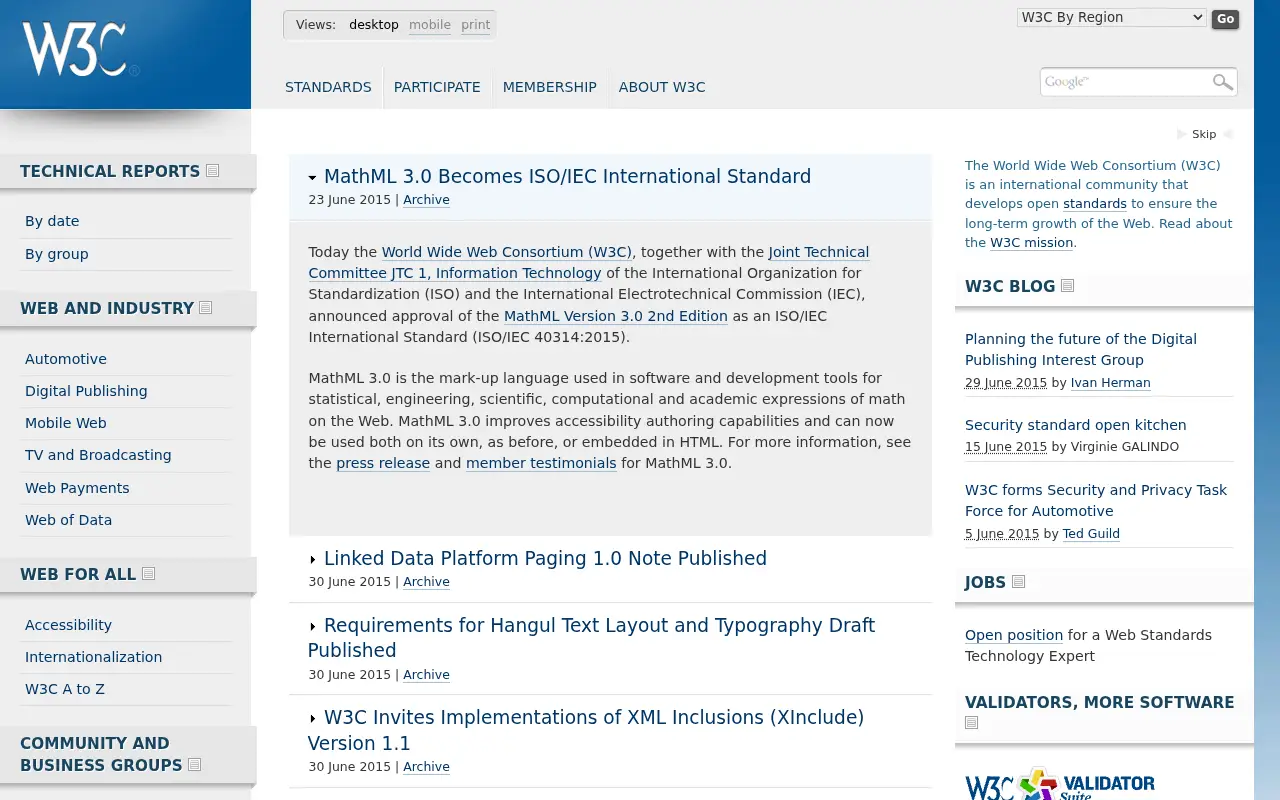Open the press release link
The image size is (1280, 800).
coord(383,463)
